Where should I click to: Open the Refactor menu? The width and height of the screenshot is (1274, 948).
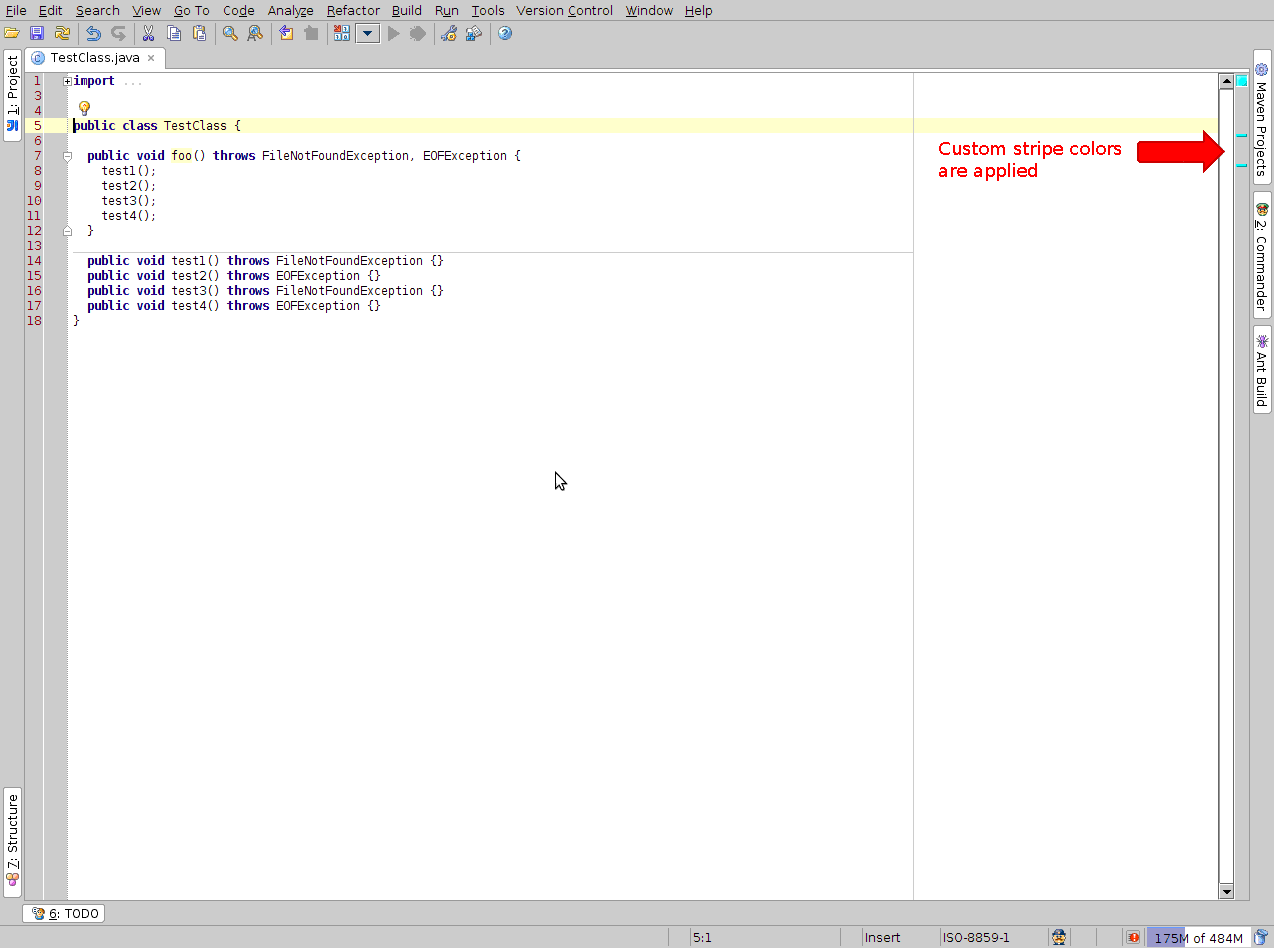(x=353, y=10)
